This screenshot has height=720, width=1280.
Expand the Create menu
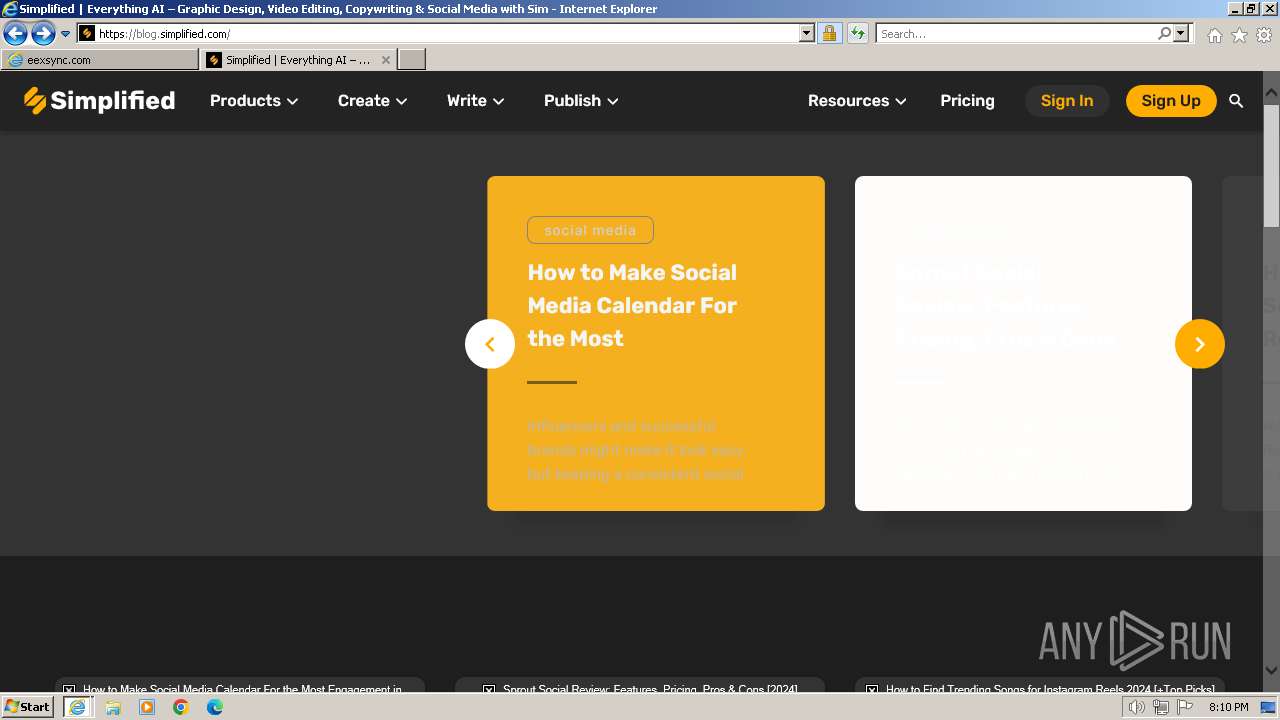point(372,100)
